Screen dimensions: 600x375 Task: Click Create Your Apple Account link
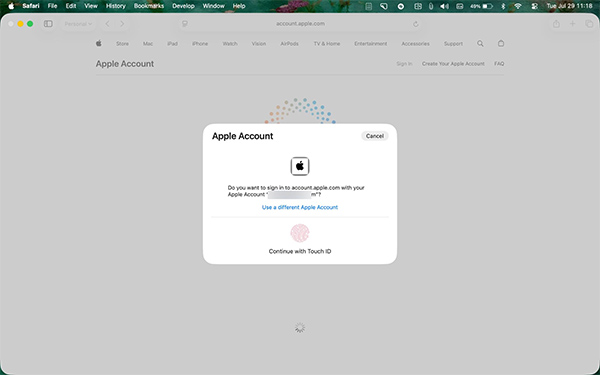453,64
